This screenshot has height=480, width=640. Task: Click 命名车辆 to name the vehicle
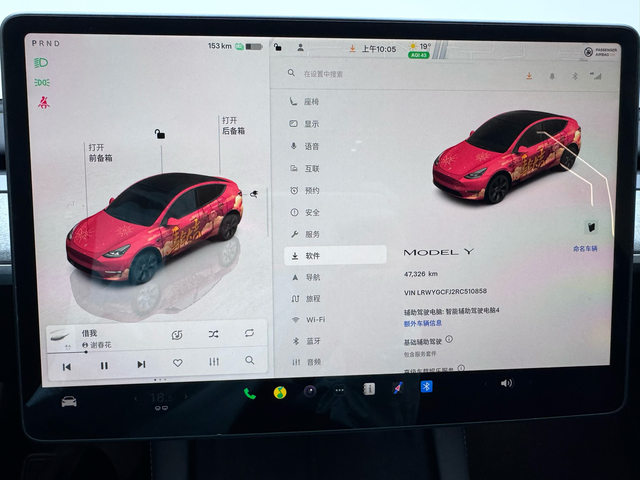(x=585, y=249)
